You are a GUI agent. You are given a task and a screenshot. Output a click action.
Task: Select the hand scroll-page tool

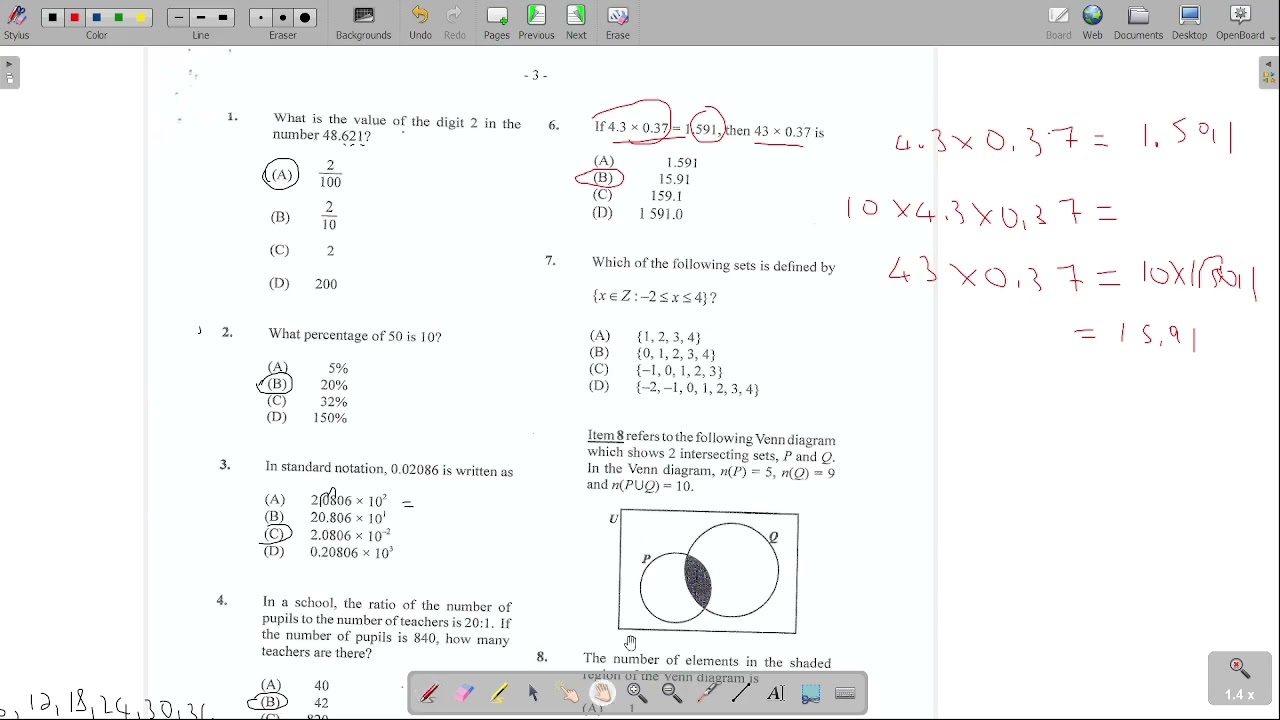click(x=603, y=693)
